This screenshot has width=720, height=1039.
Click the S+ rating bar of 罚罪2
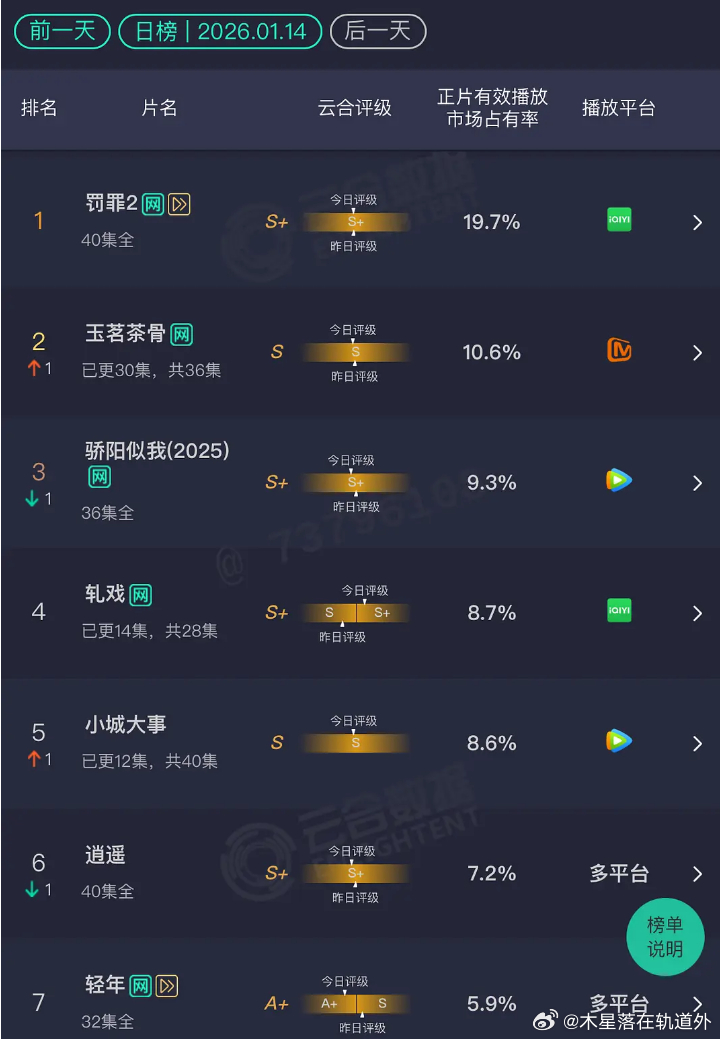tap(356, 222)
